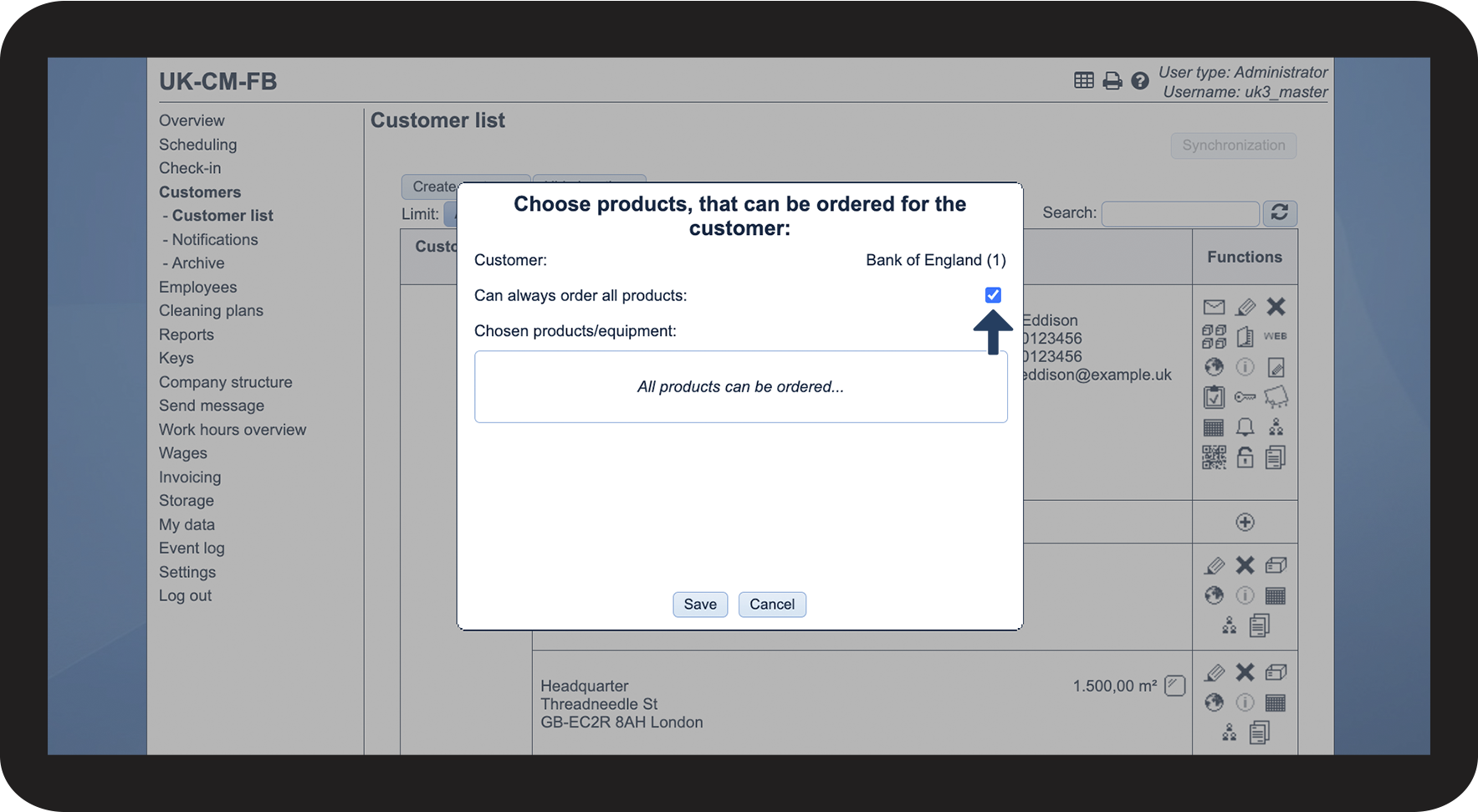Open Work hours overview
This screenshot has width=1478, height=812.
[233, 430]
